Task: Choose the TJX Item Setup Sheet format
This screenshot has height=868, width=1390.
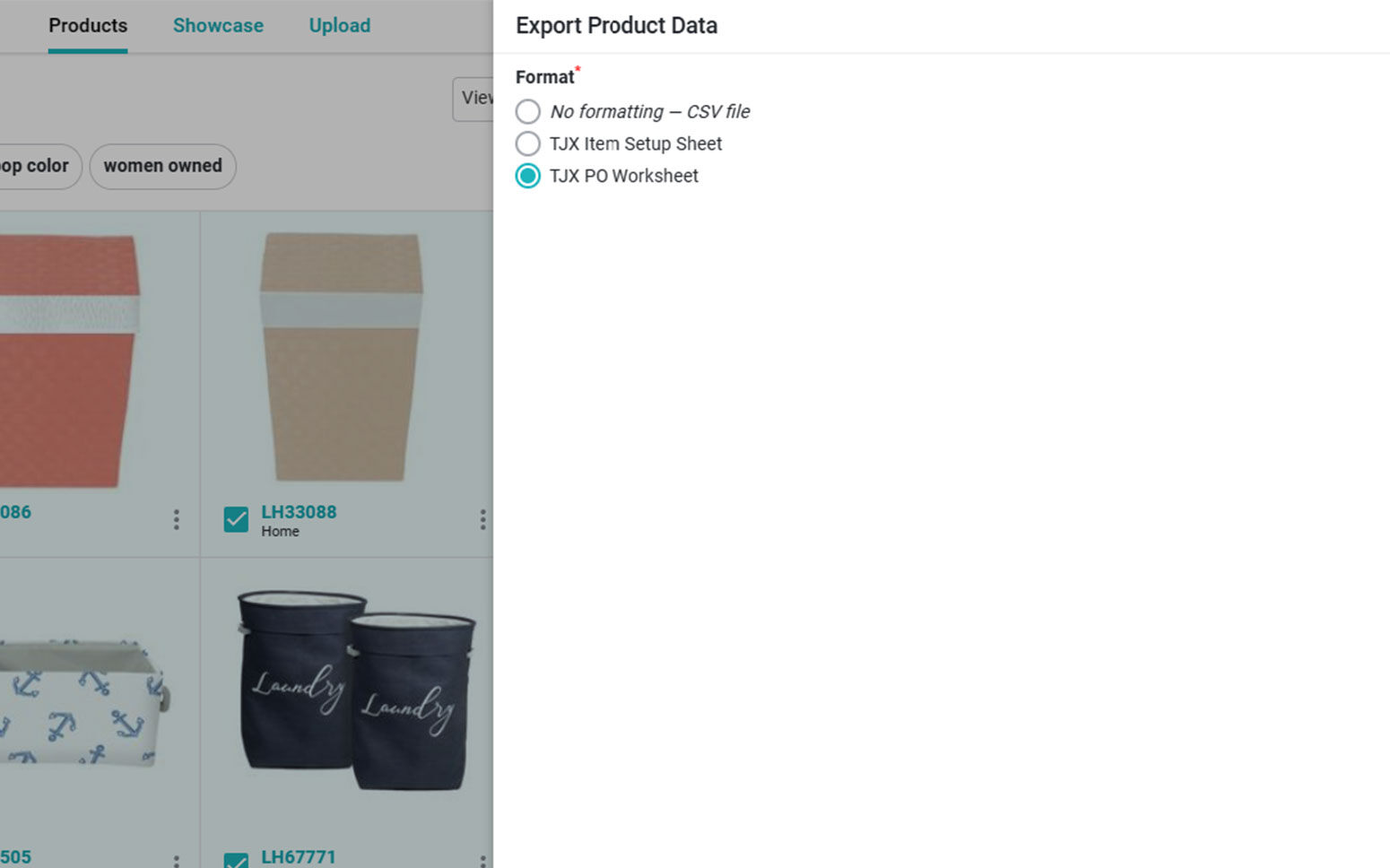Action: click(x=528, y=143)
